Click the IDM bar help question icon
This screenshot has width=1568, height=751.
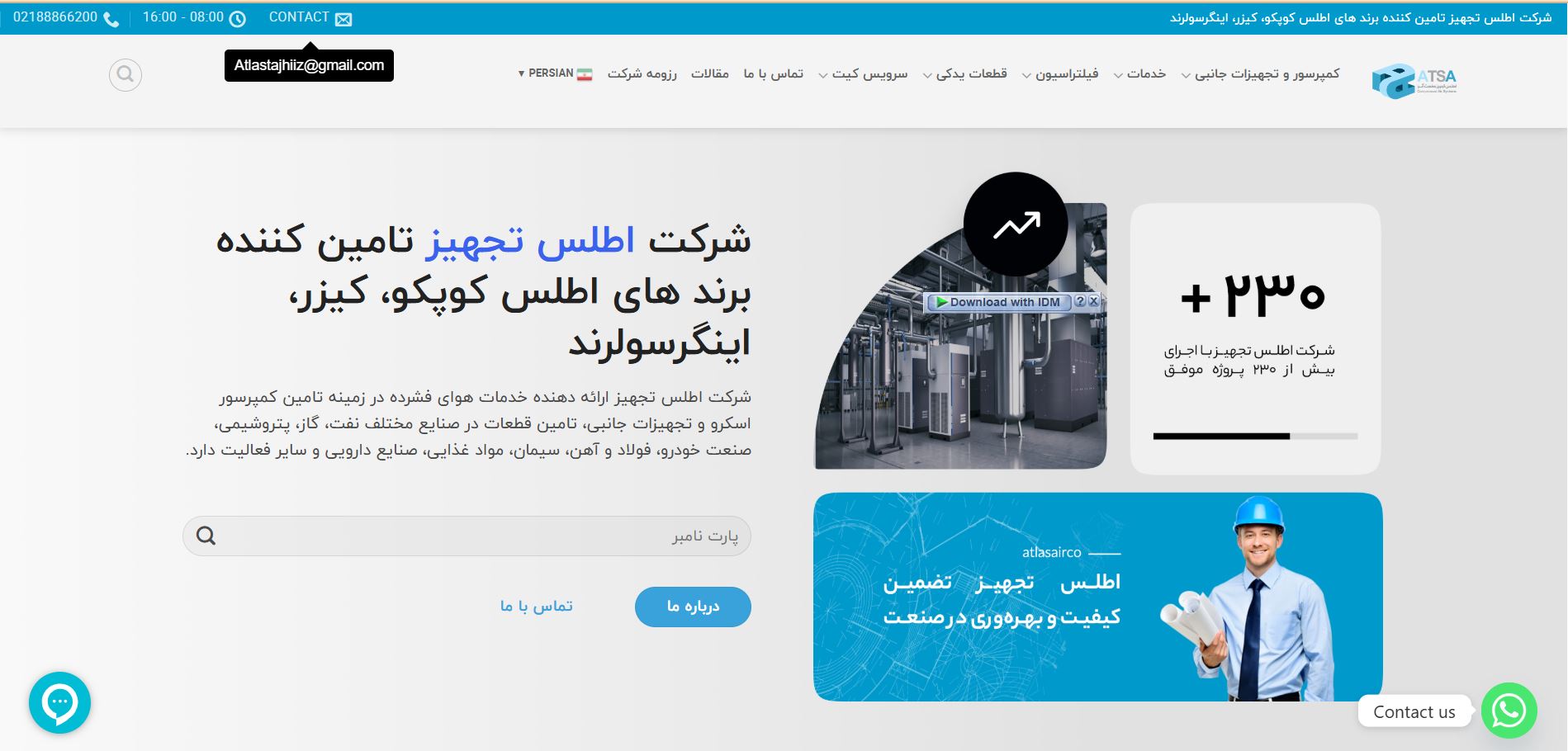click(x=1079, y=301)
